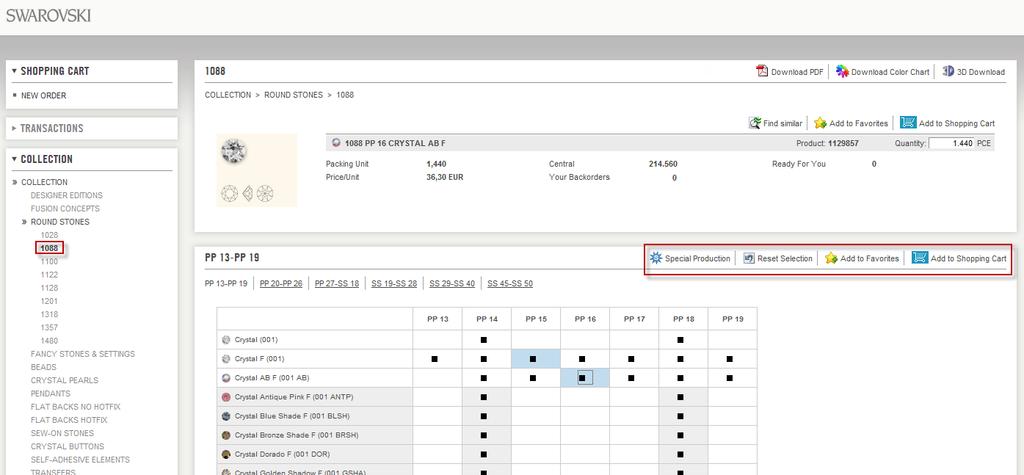Select Crystal Blue Shade F in PP 18
The height and width of the screenshot is (475, 1024).
680,416
